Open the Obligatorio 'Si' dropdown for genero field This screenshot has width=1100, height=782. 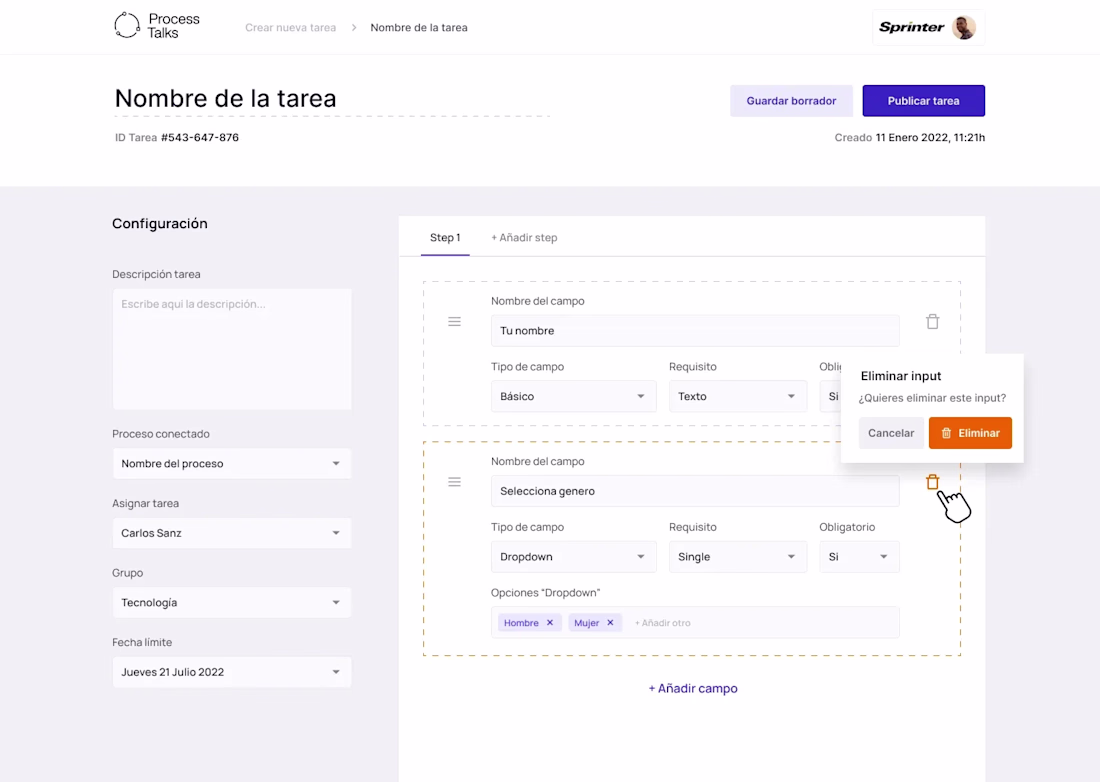pos(859,557)
